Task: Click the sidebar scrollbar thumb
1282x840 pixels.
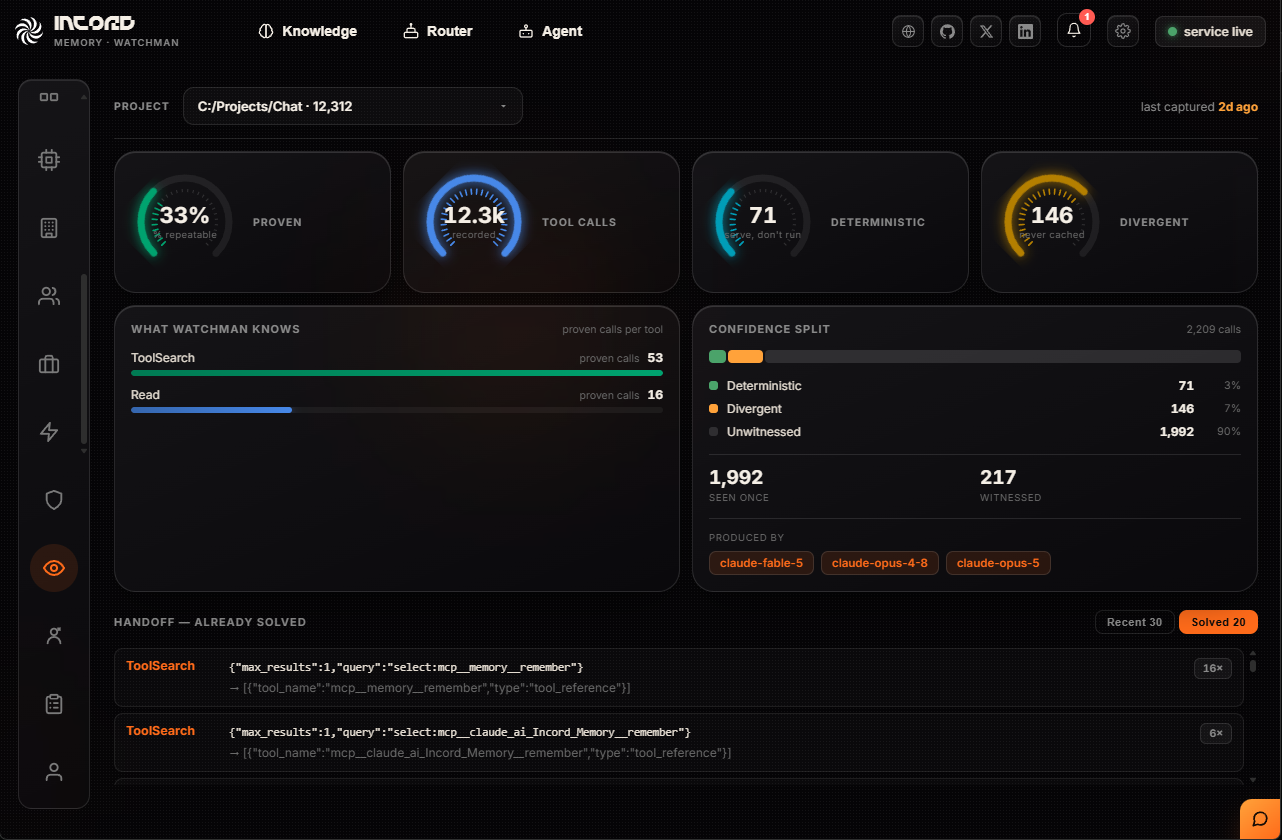Action: (84, 358)
